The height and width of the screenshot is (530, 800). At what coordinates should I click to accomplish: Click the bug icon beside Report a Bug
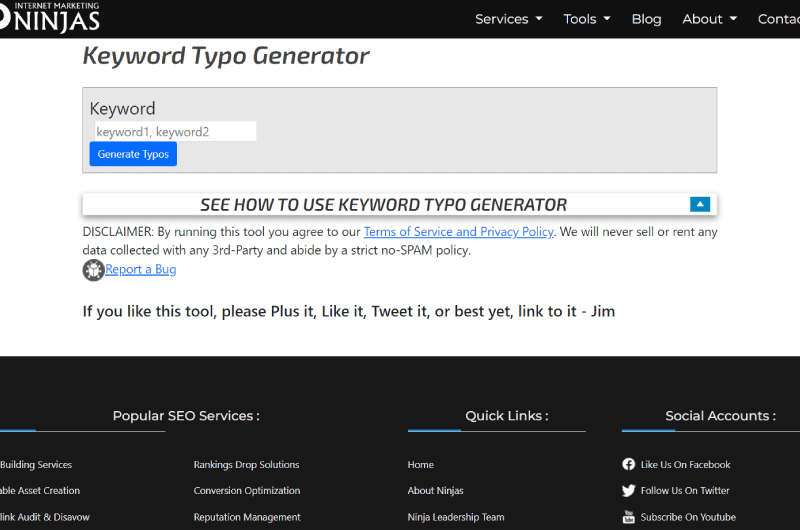tap(93, 270)
